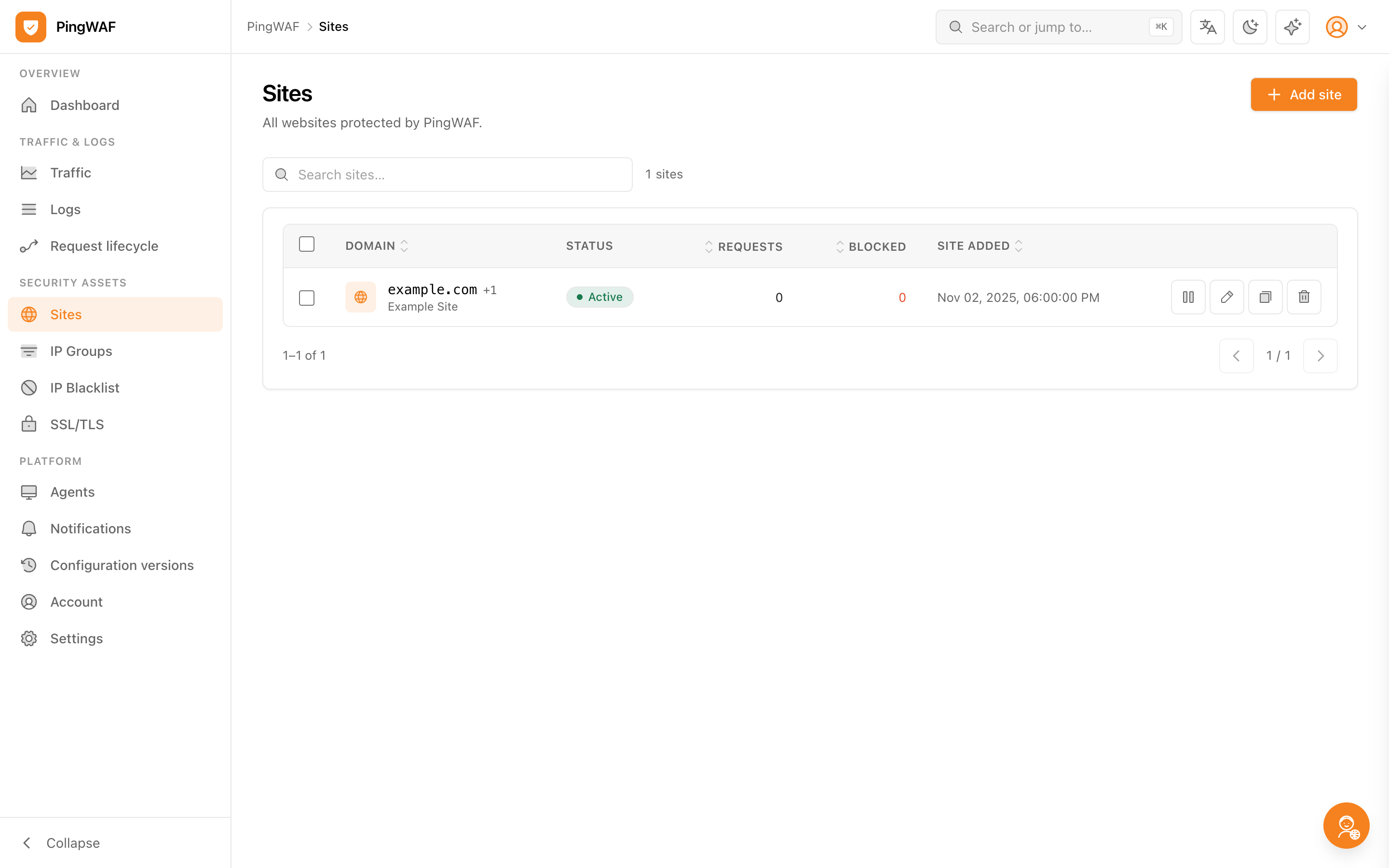
Task: Focus the Search sites field
Action: coord(447,175)
